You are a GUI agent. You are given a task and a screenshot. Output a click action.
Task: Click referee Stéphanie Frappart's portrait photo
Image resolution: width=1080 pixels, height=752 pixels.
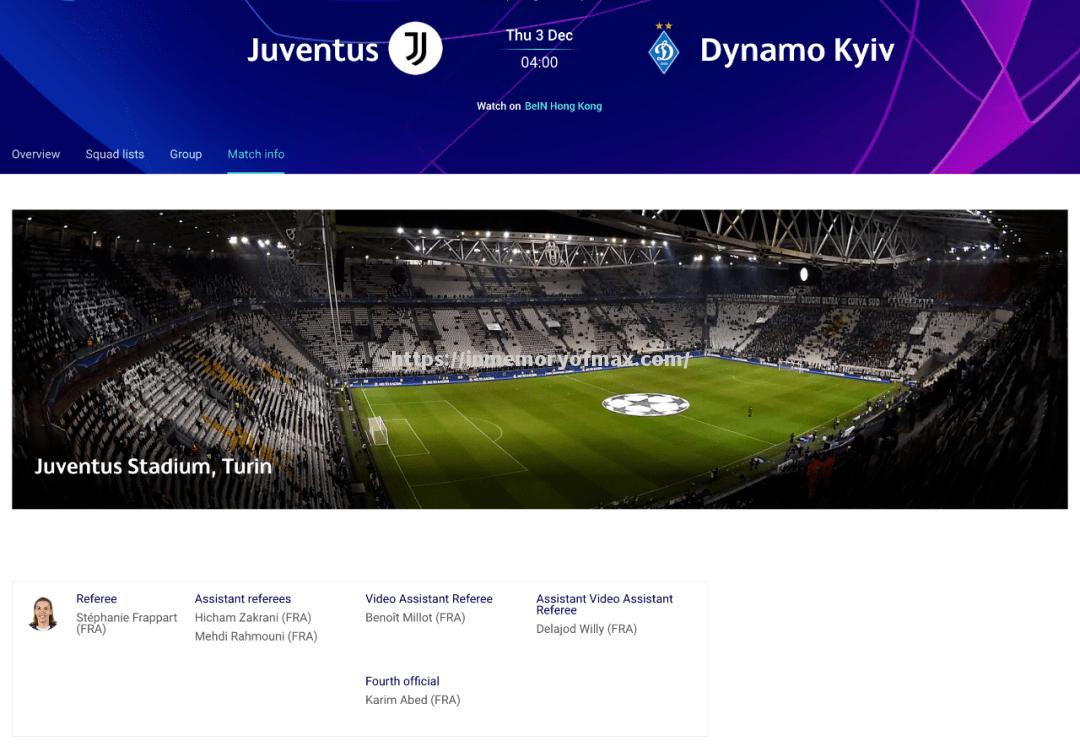(x=43, y=613)
